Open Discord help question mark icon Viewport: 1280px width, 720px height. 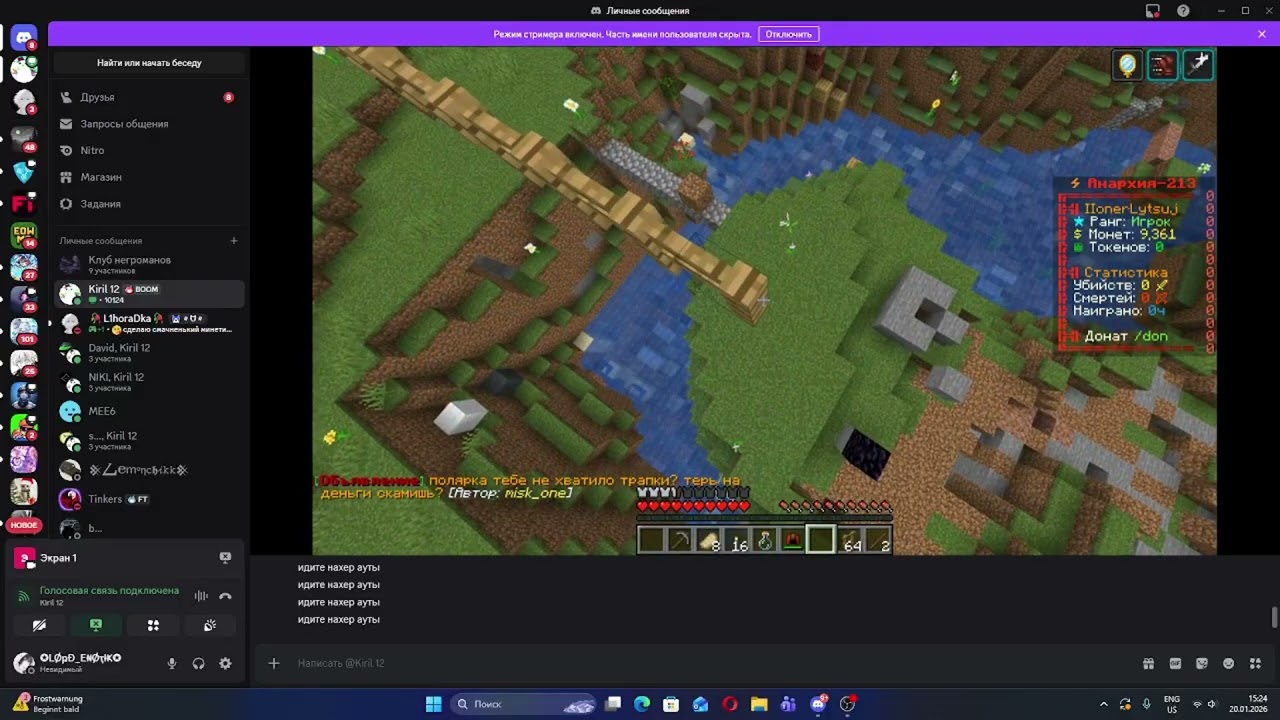coord(1183,11)
